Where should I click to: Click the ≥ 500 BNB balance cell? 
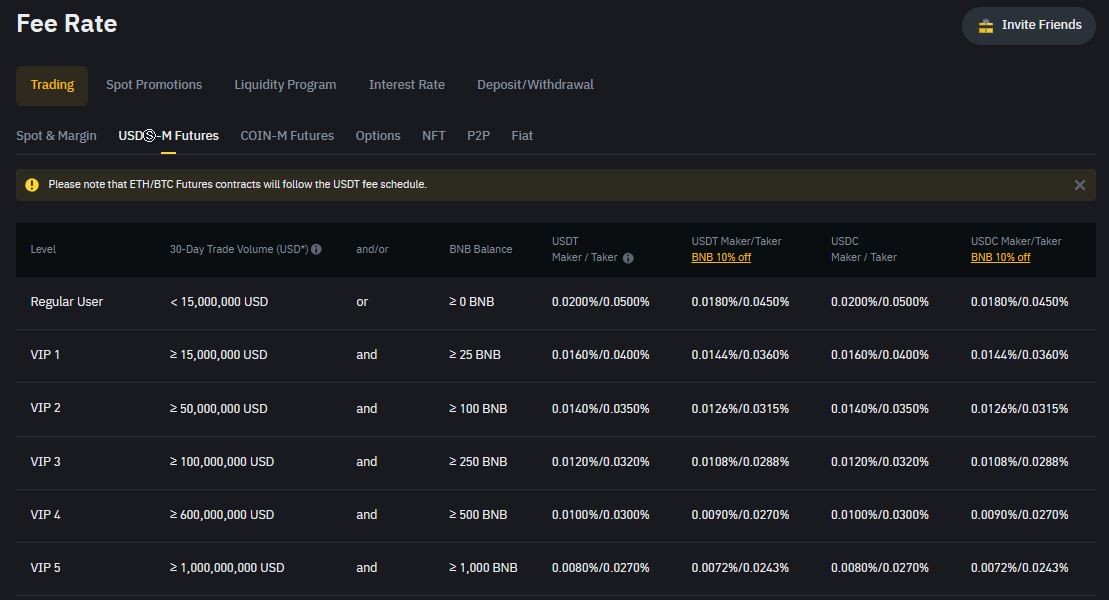[478, 515]
